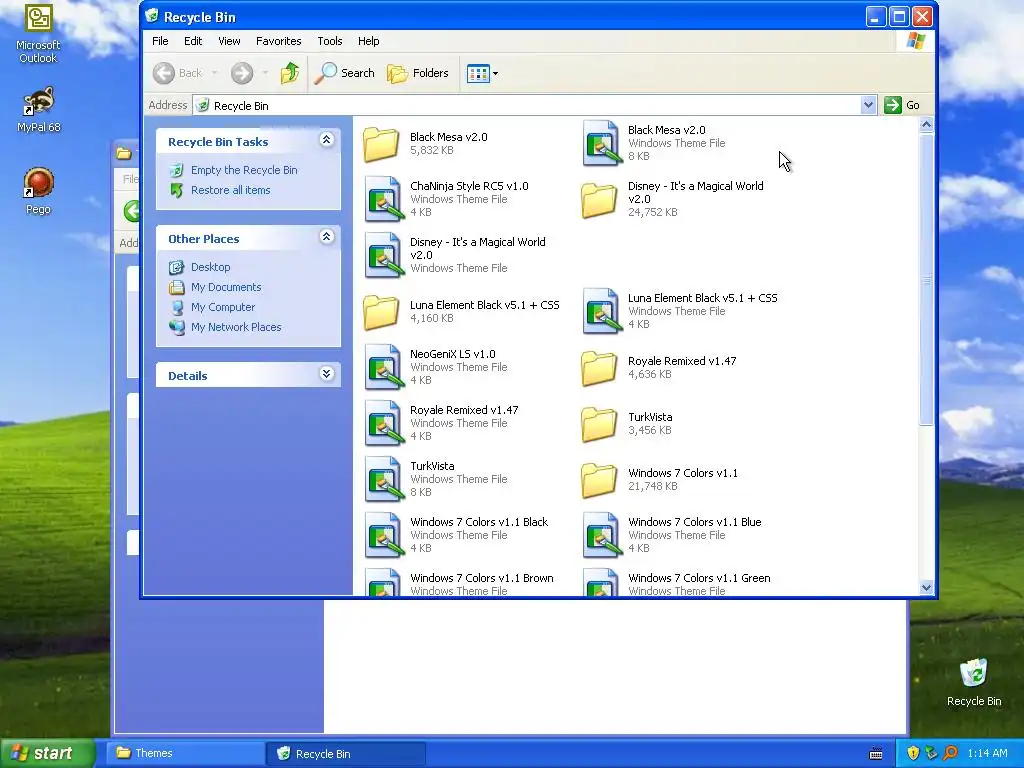Open the Favorites menu
The height and width of the screenshot is (768, 1024).
click(279, 41)
